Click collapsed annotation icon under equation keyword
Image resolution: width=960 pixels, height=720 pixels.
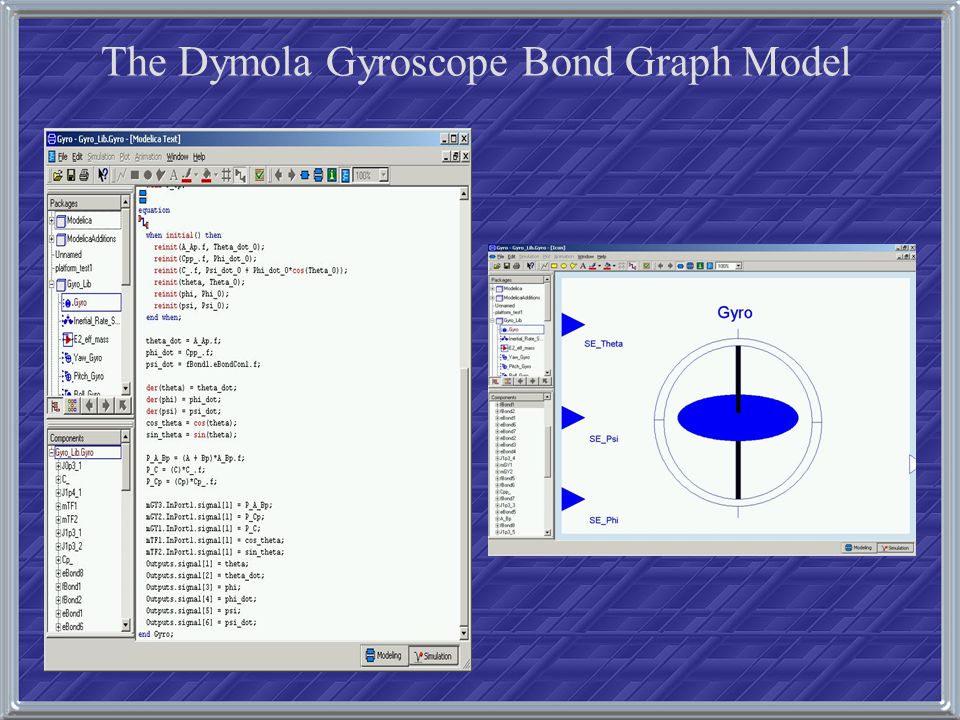click(x=143, y=222)
